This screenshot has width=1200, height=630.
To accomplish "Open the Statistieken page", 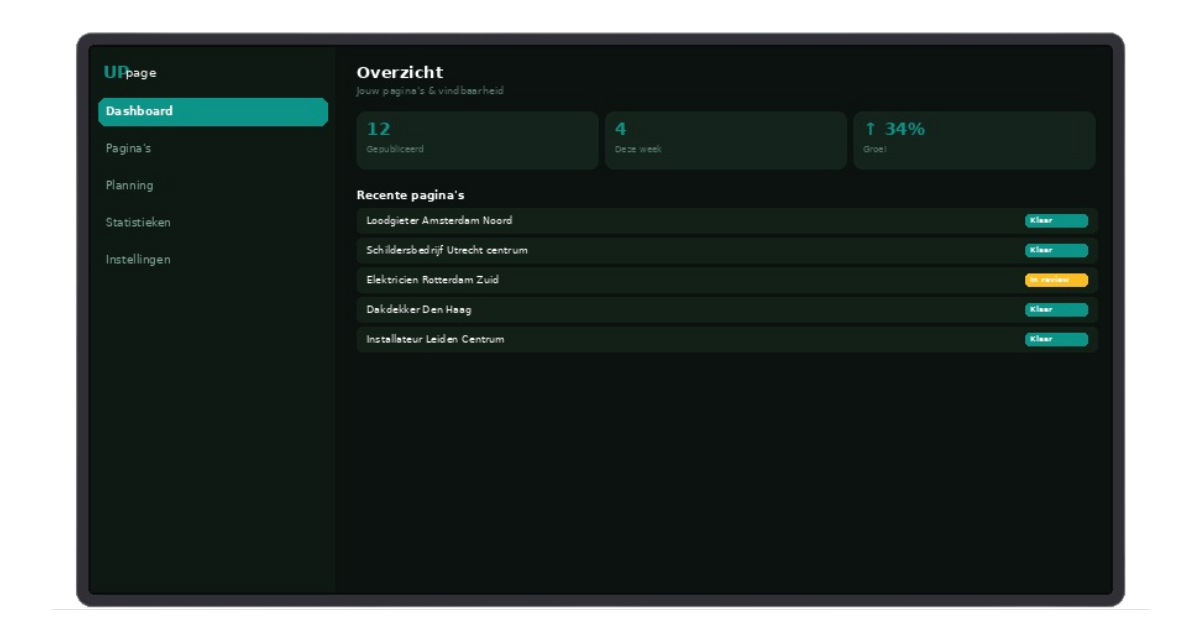I will coord(138,223).
